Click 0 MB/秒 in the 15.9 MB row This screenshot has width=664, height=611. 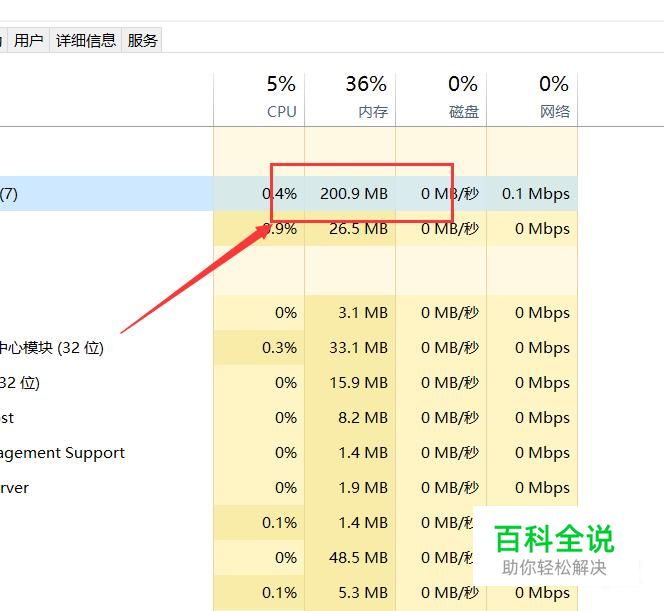click(450, 383)
